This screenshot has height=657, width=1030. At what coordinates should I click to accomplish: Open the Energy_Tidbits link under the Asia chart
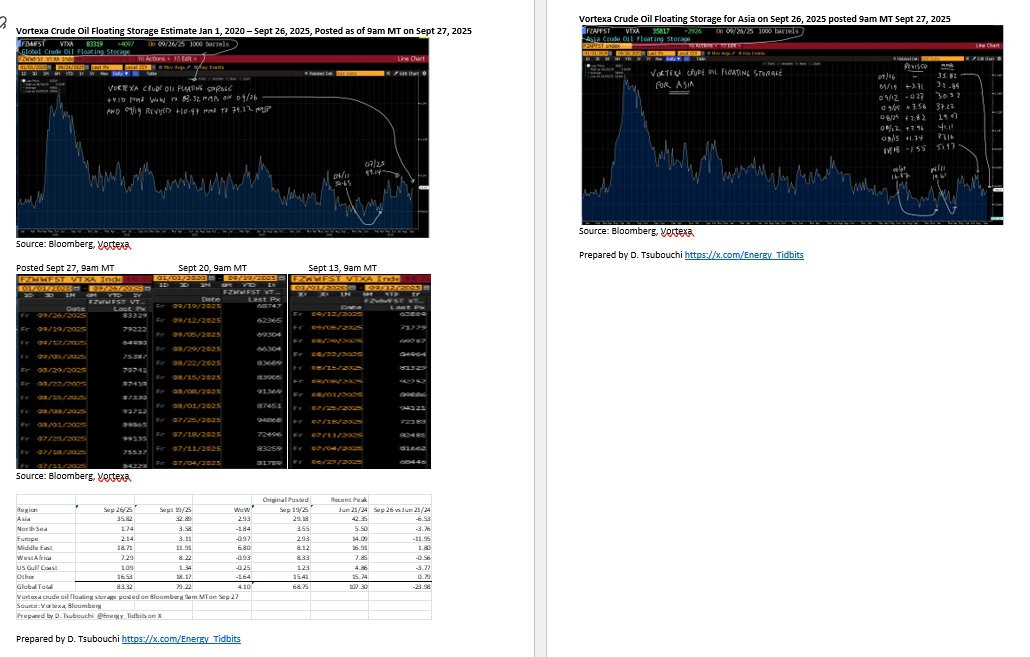744,255
